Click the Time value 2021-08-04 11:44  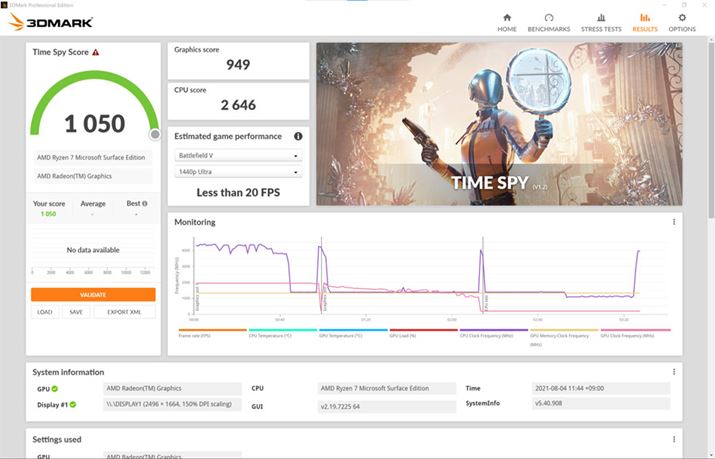point(601,388)
